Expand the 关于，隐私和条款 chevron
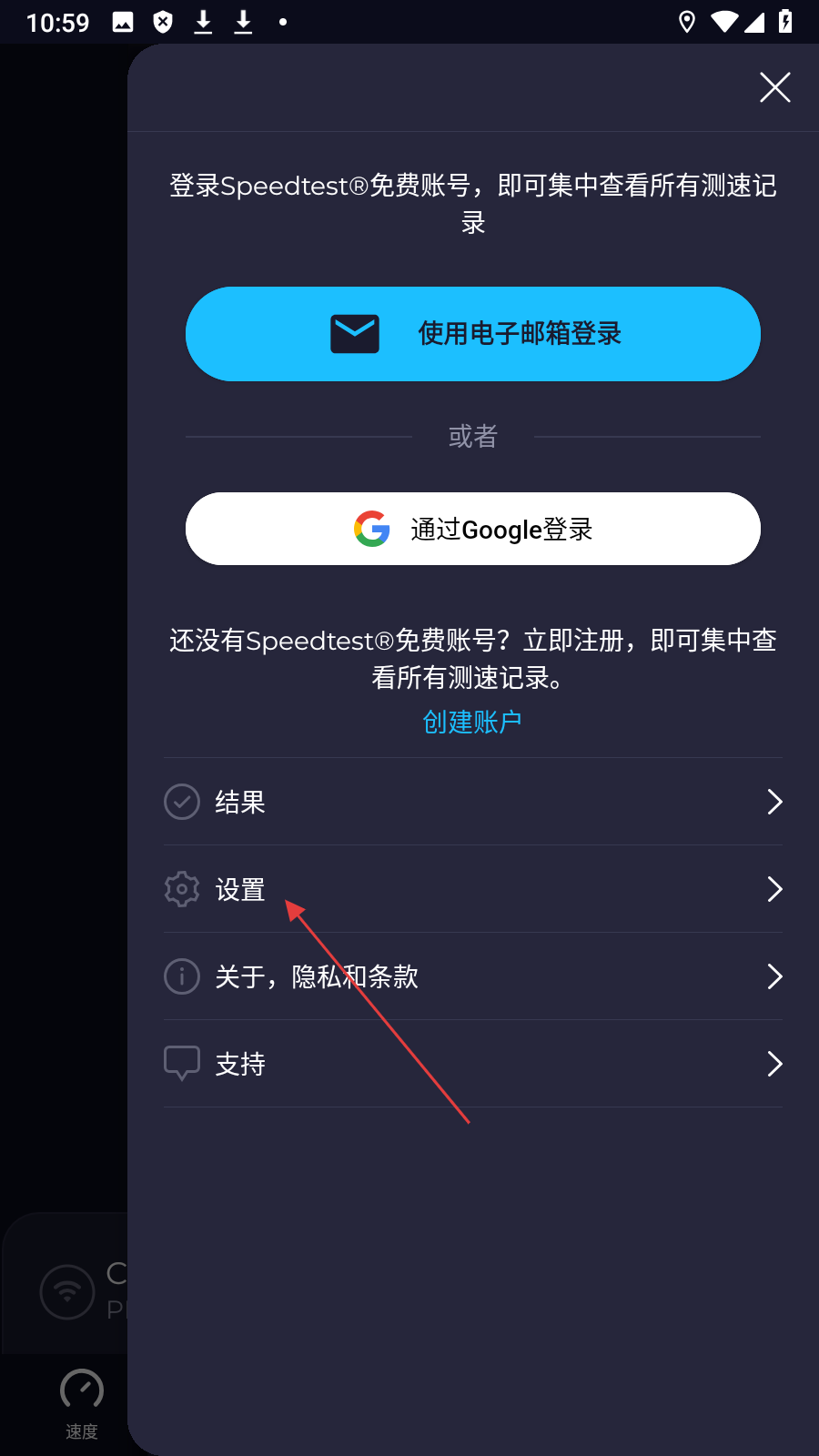819x1456 pixels. click(774, 976)
